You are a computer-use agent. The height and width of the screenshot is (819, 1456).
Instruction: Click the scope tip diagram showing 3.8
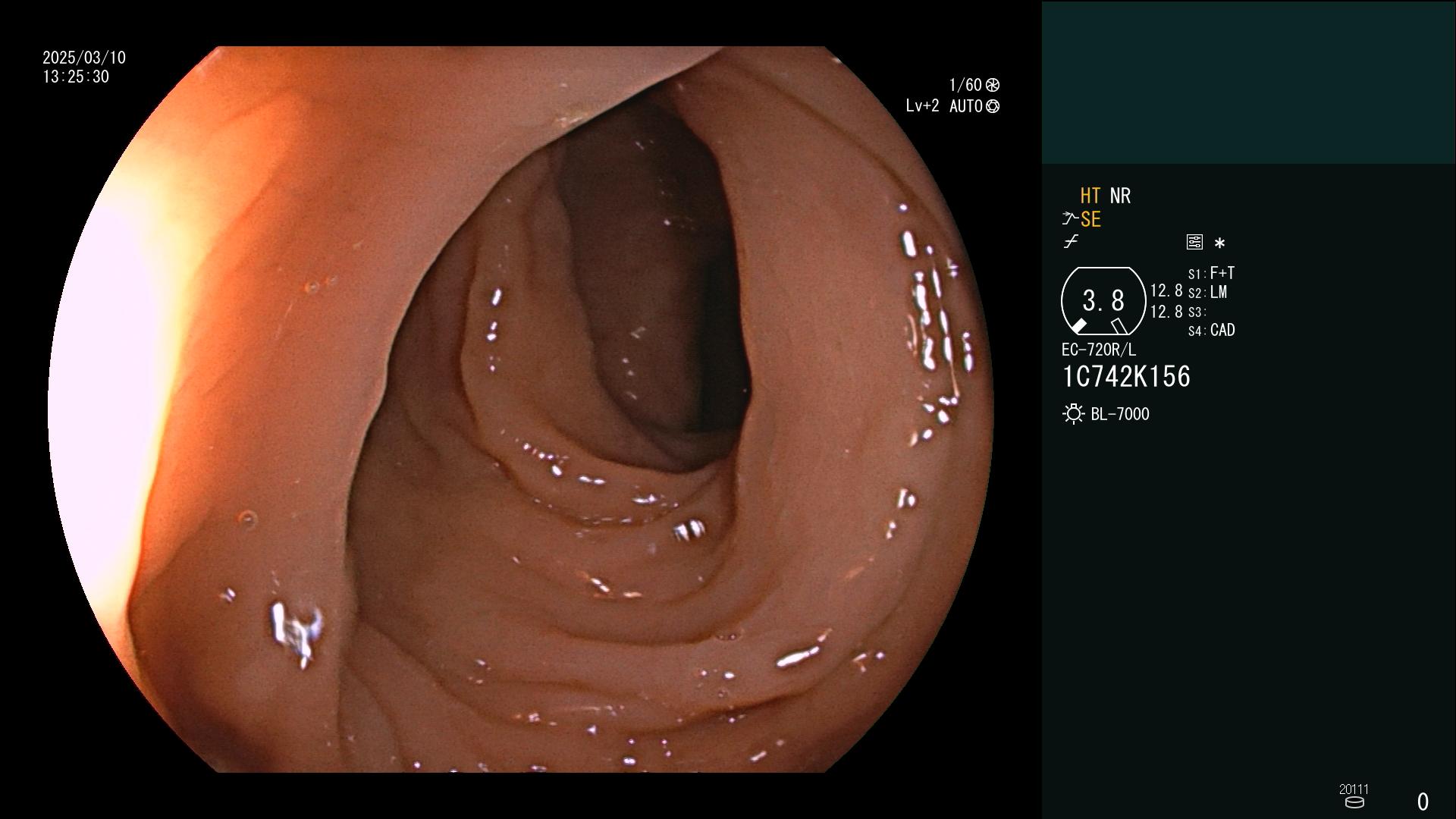tap(1103, 301)
